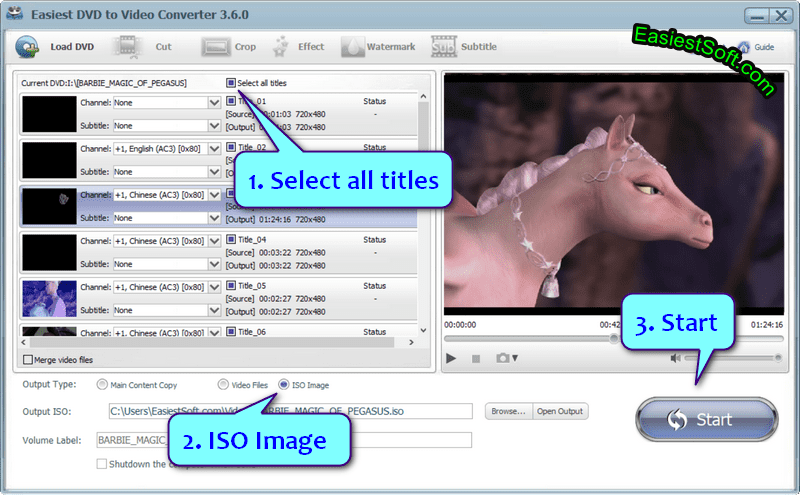800x495 pixels.
Task: Click the Title_04 label text
Action: click(x=252, y=239)
